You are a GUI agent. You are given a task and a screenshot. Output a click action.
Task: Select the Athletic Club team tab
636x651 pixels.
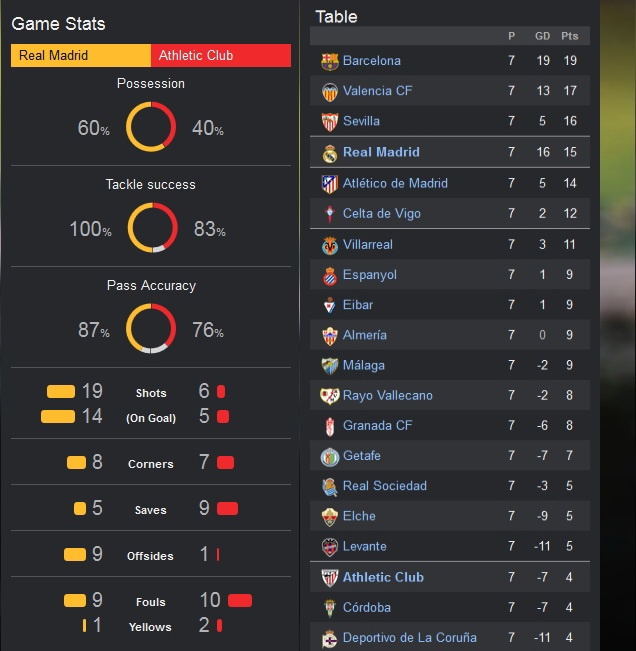(x=221, y=56)
